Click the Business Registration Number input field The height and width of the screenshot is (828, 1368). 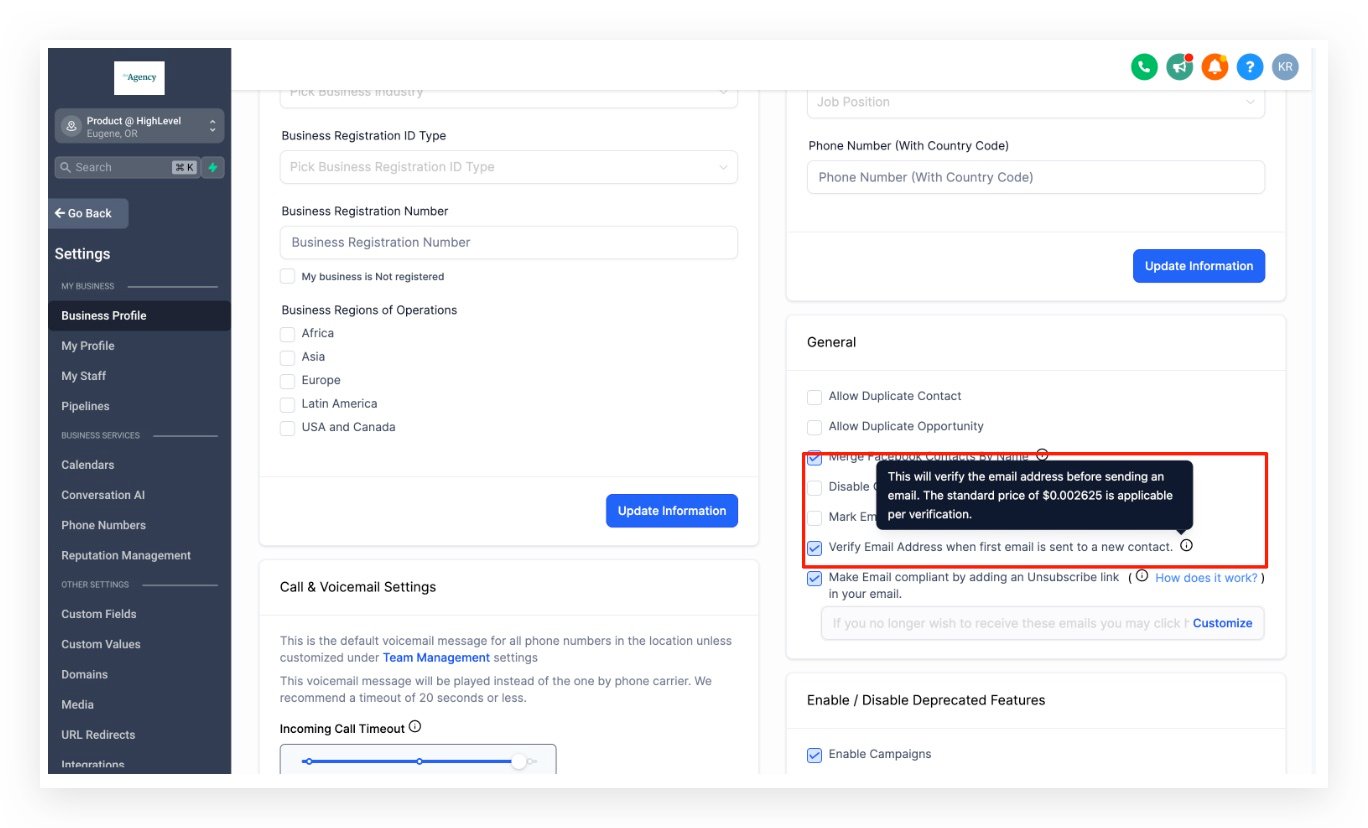(x=508, y=242)
